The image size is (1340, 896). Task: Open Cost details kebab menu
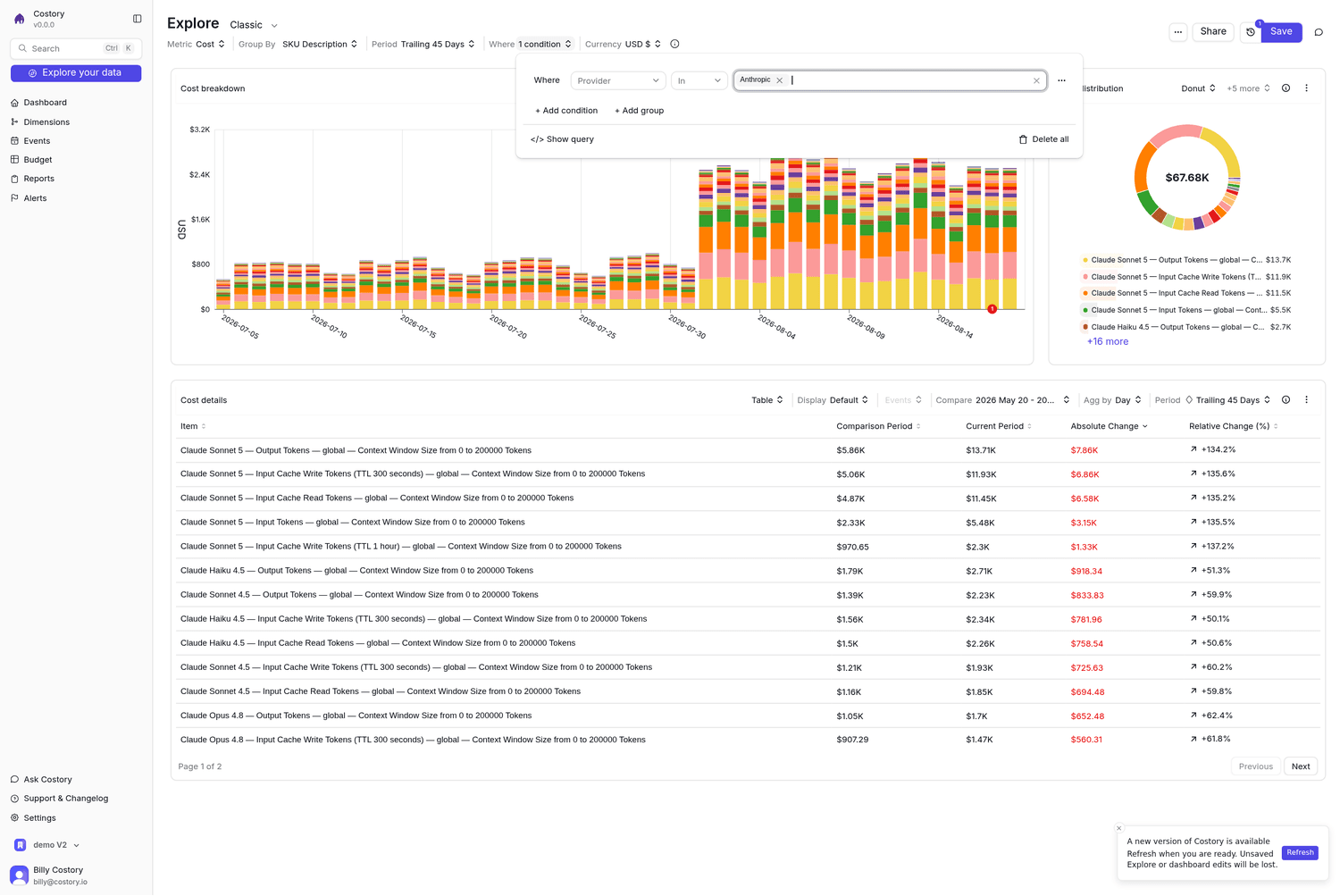(1306, 400)
